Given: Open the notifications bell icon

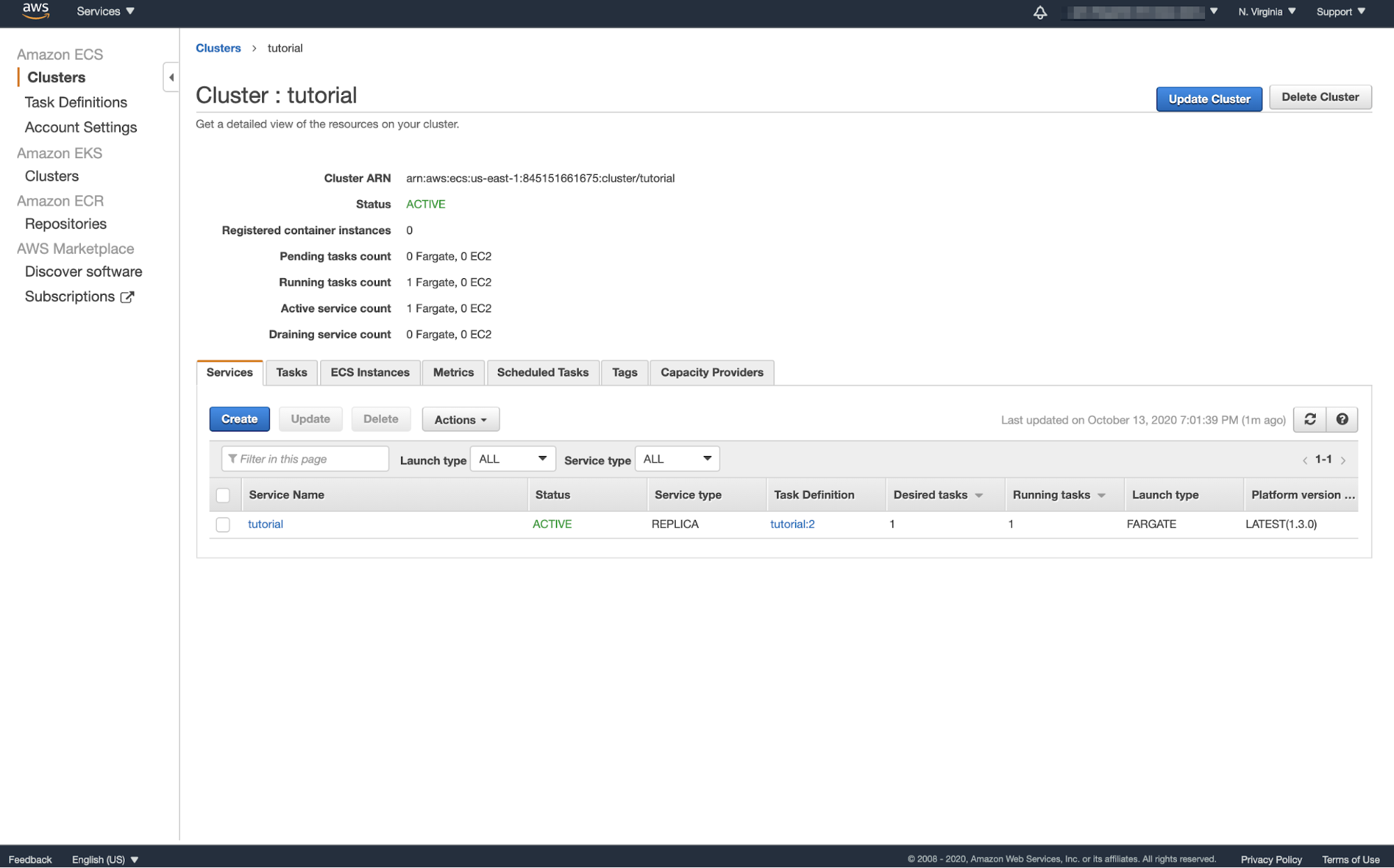Looking at the screenshot, I should pos(1040,12).
